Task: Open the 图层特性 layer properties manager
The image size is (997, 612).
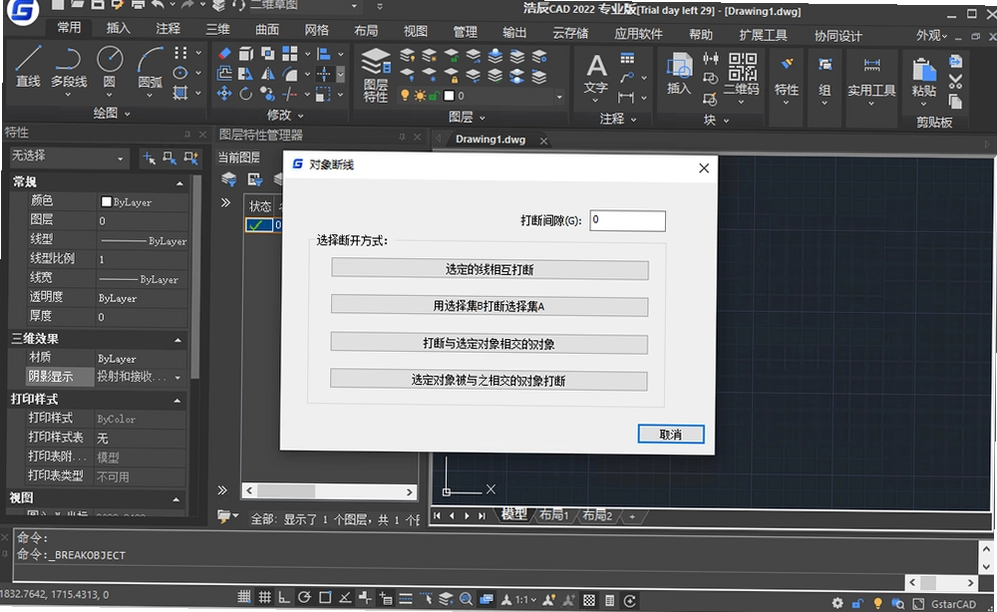Action: pyautogui.click(x=376, y=75)
